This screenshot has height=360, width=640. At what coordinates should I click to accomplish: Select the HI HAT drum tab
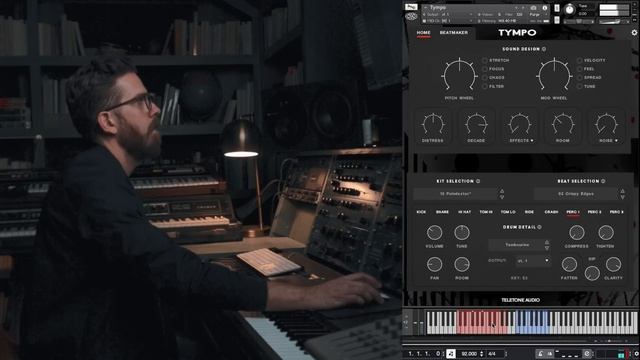[x=464, y=212]
